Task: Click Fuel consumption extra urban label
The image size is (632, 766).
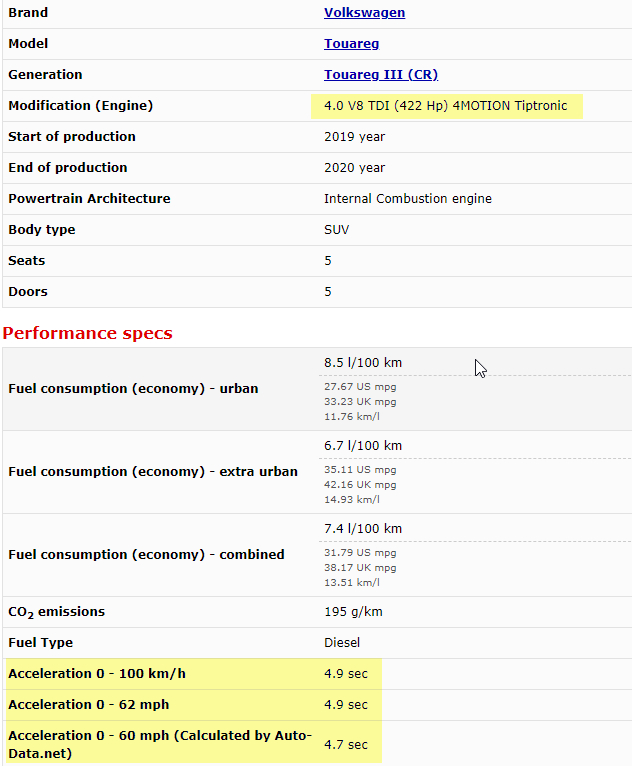Action: [153, 472]
